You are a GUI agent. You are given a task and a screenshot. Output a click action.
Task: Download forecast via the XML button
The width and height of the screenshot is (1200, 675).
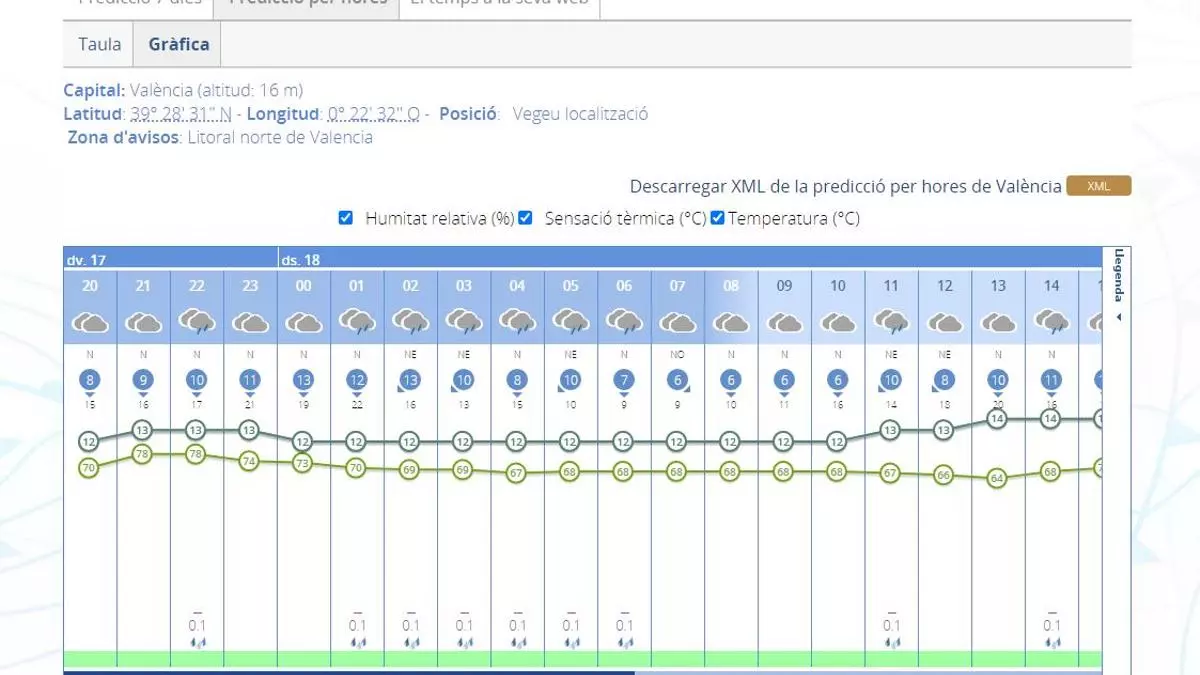pyautogui.click(x=1098, y=186)
